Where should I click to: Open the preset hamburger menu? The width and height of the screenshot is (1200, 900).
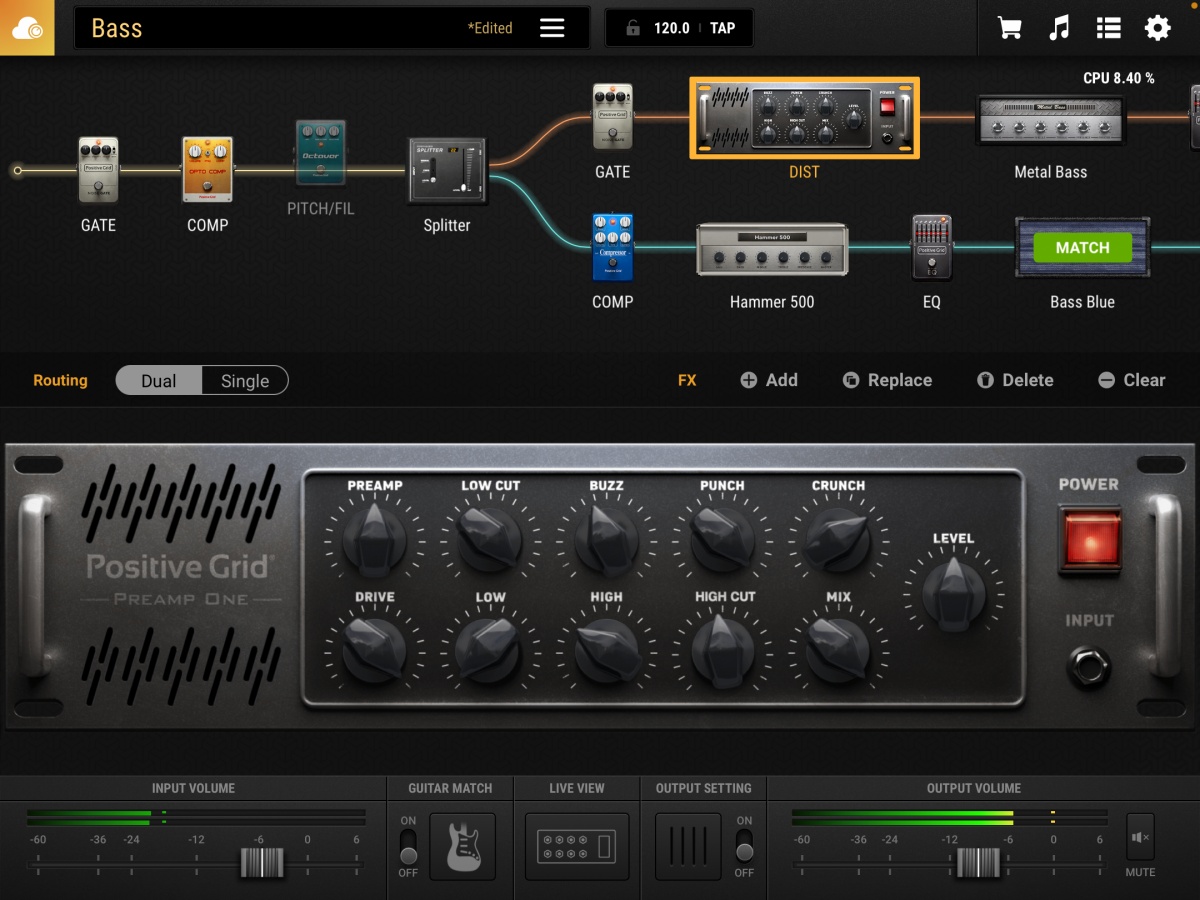(x=552, y=28)
